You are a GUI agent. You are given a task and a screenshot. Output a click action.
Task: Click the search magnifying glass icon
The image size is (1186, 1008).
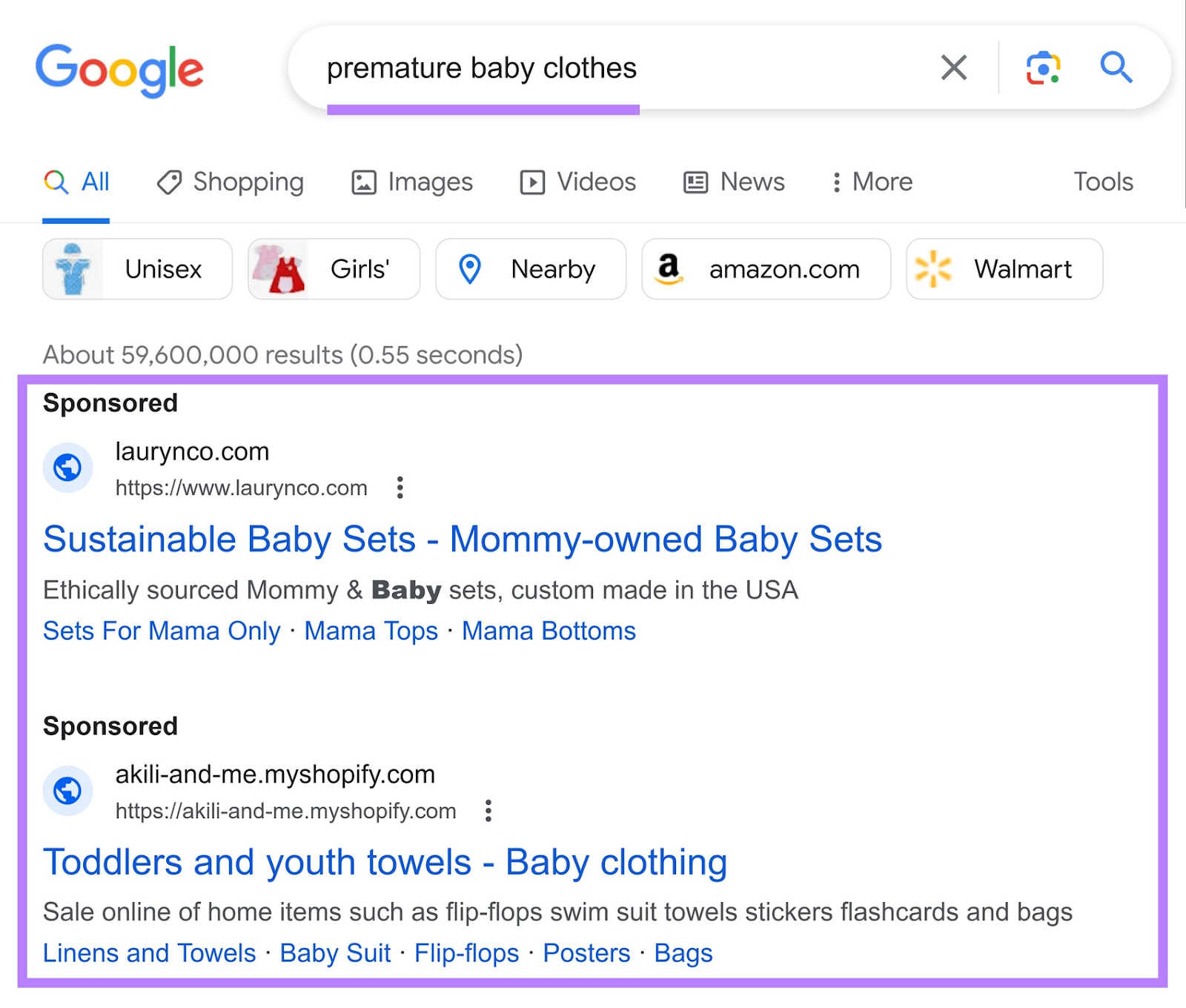click(1117, 67)
